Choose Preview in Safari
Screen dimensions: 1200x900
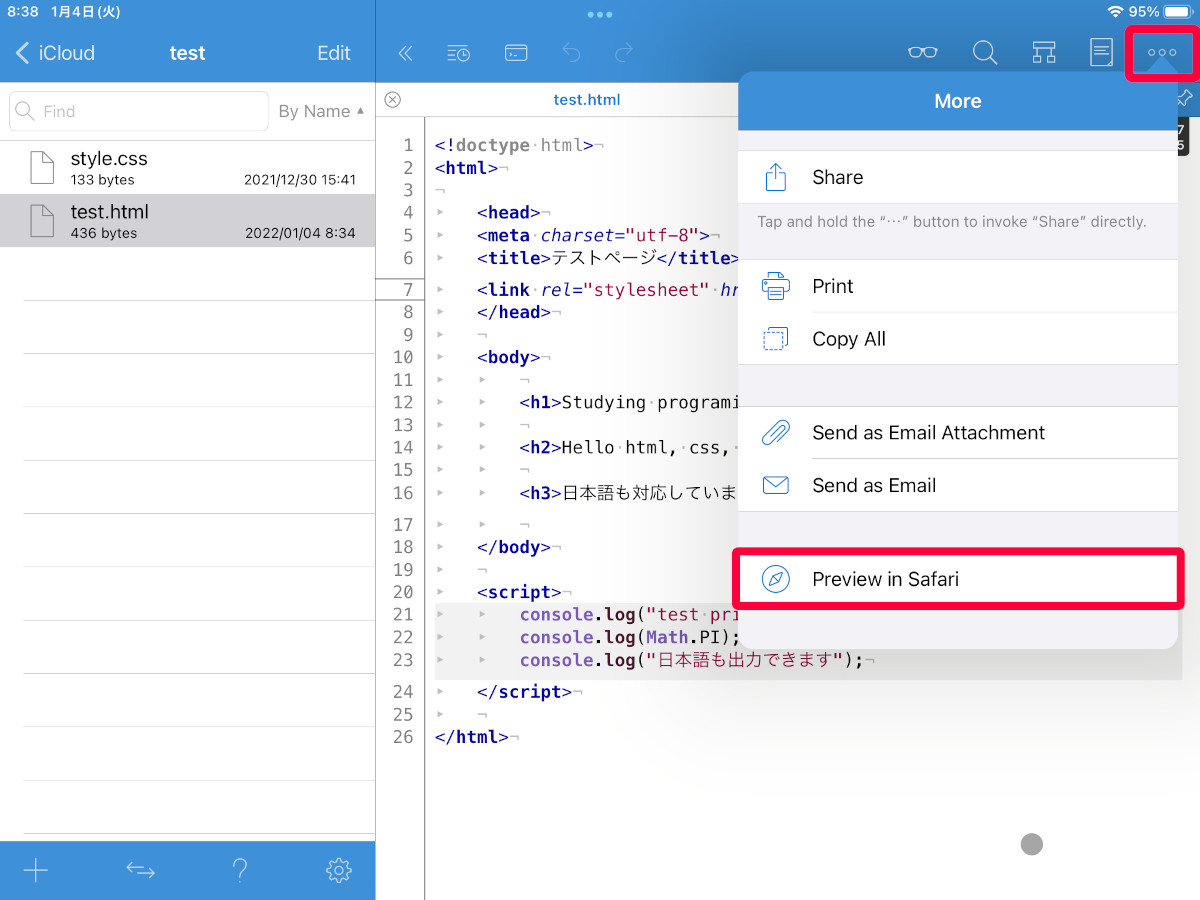[958, 579]
